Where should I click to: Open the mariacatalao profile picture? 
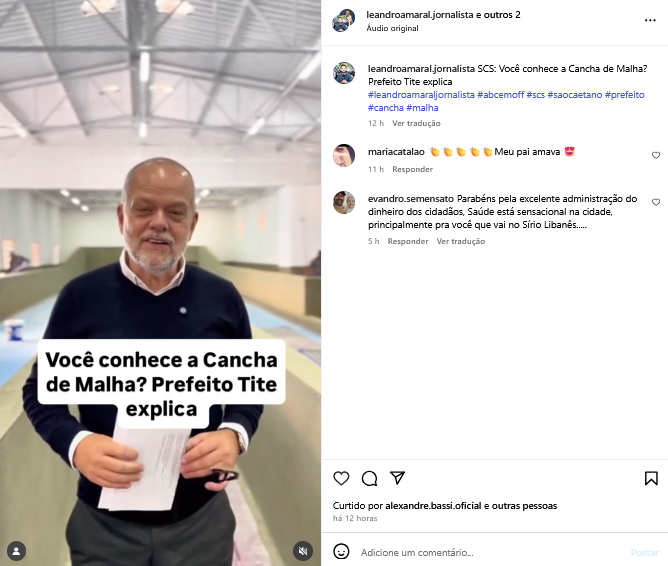click(x=344, y=155)
